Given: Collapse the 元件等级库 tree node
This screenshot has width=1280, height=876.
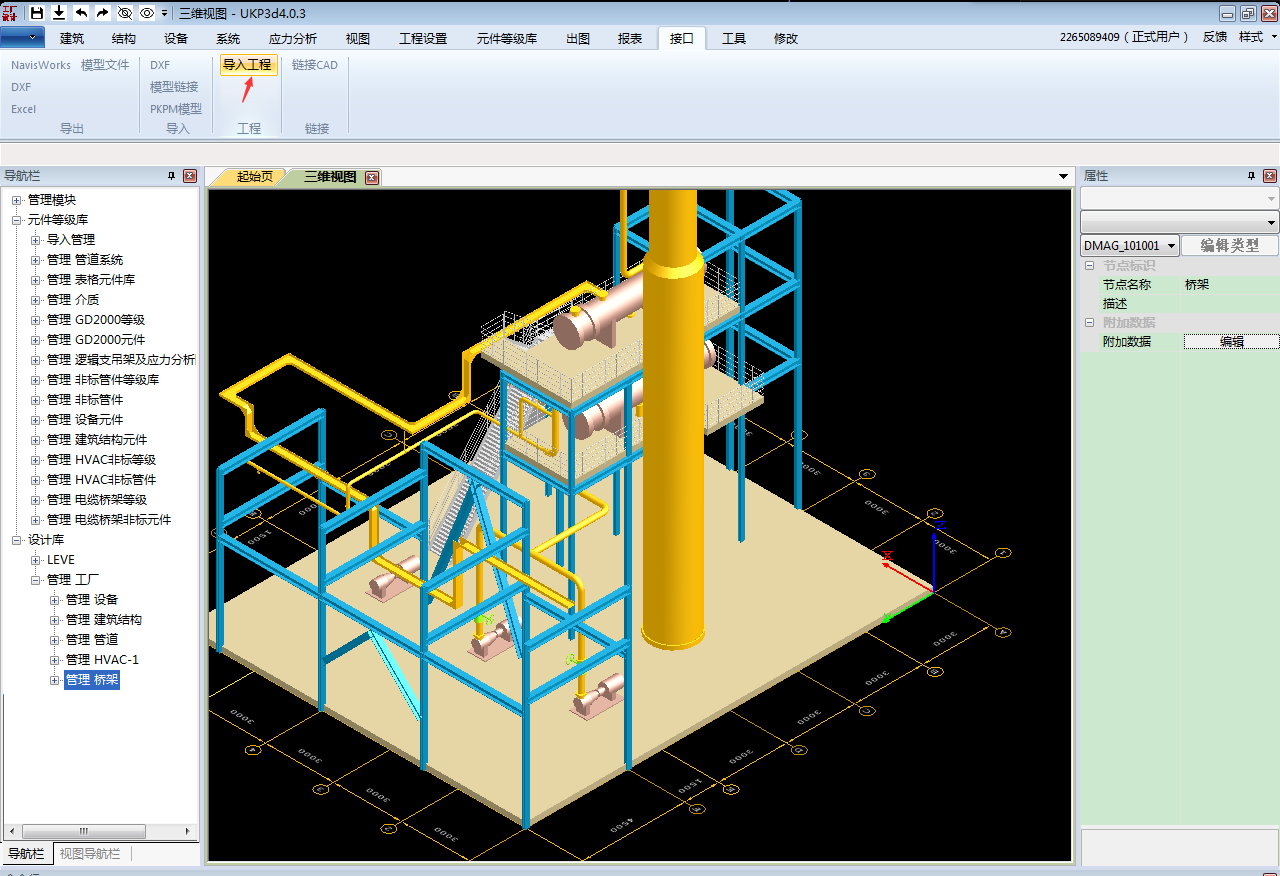Looking at the screenshot, I should point(17,220).
